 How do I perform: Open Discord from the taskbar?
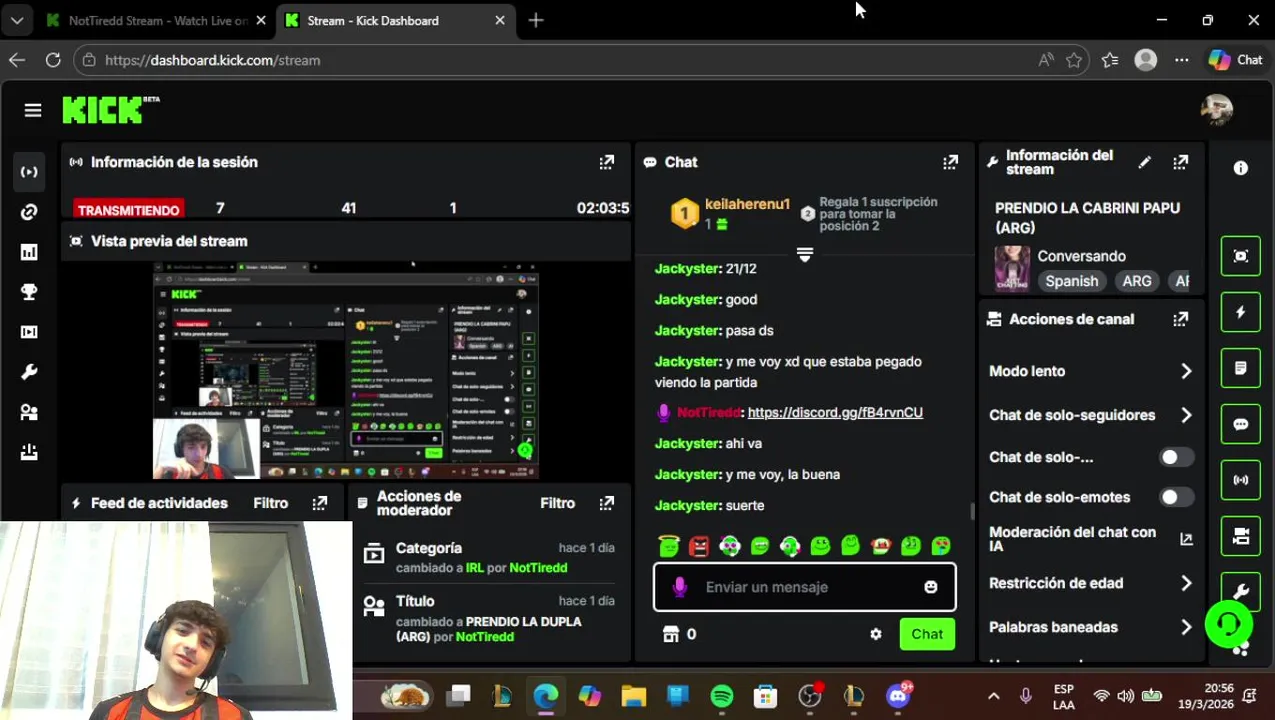(898, 696)
